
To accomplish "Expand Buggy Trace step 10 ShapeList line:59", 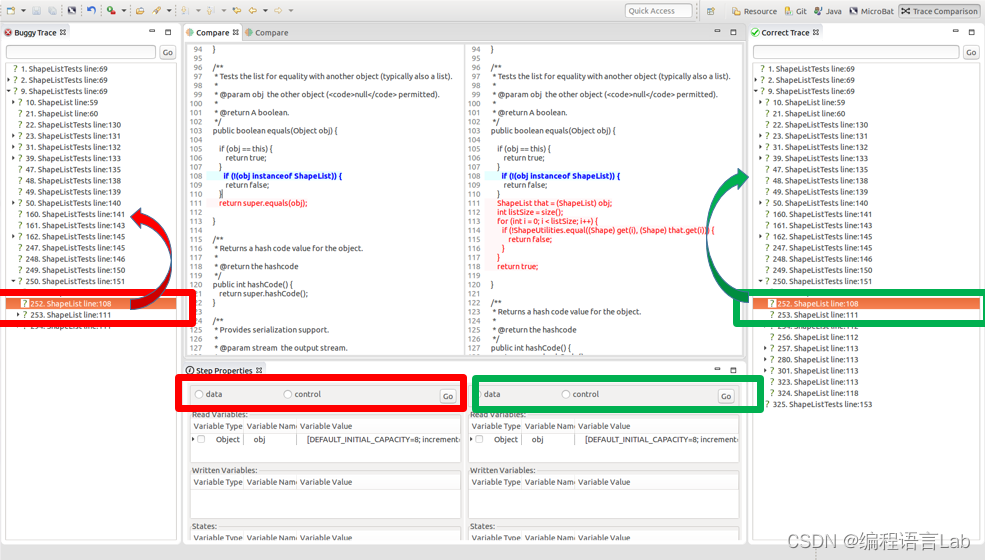I will tap(13, 102).
